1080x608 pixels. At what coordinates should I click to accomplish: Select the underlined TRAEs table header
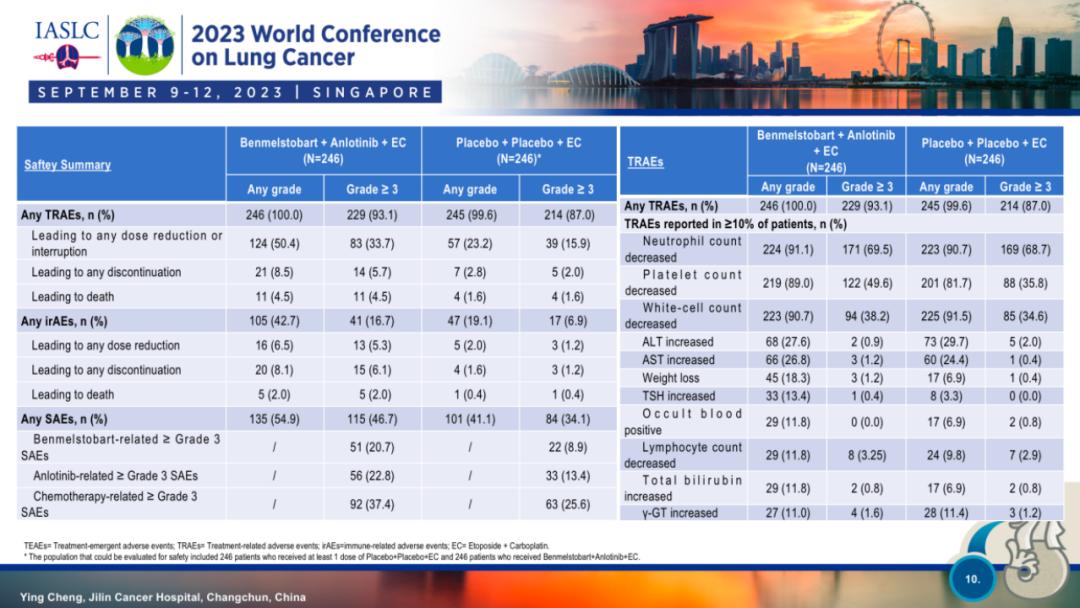point(645,160)
